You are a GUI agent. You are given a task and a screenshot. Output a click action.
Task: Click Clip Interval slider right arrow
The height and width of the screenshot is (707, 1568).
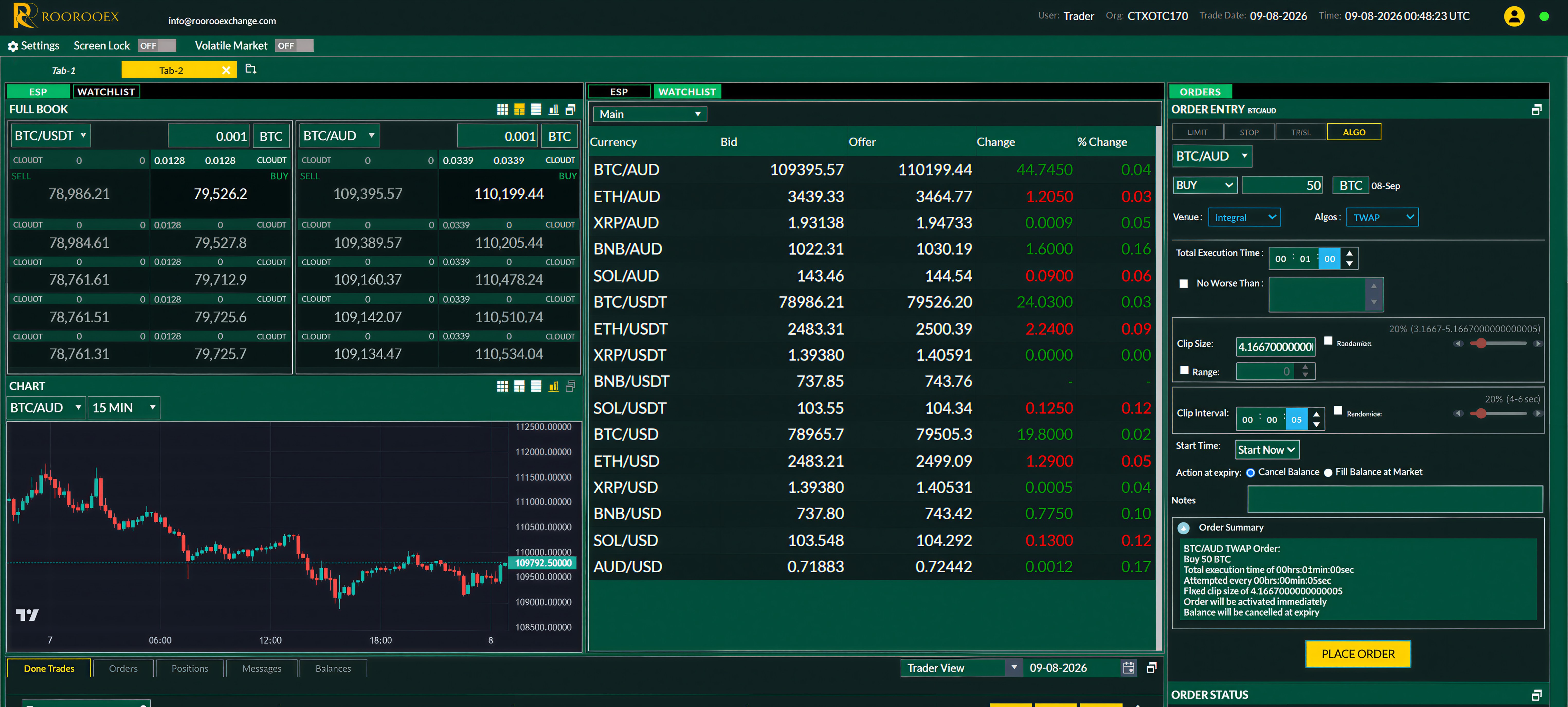click(1538, 414)
